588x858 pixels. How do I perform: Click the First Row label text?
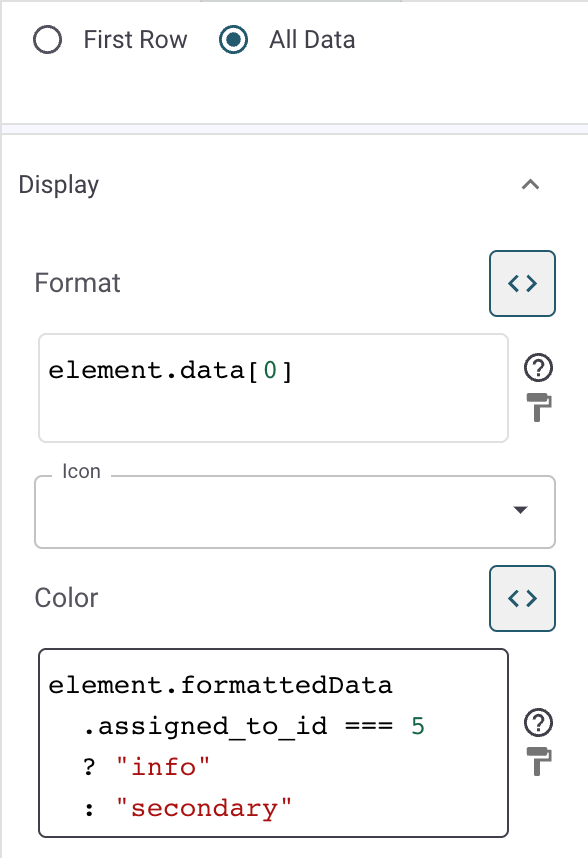135,40
